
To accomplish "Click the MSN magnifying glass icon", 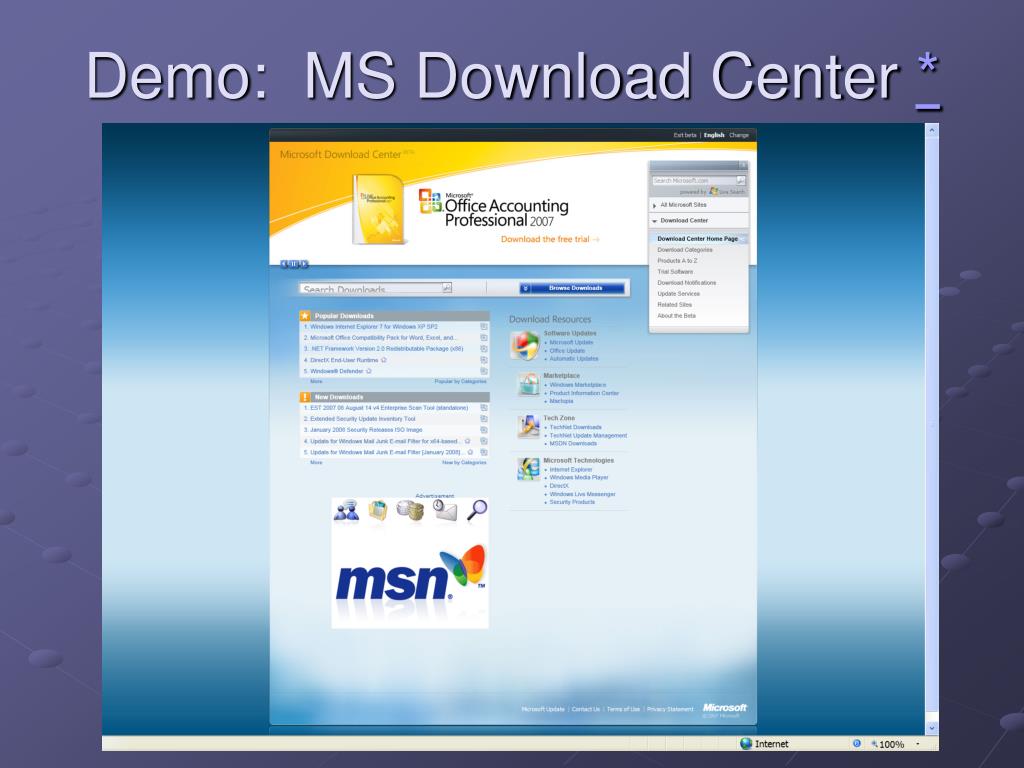I will (477, 509).
